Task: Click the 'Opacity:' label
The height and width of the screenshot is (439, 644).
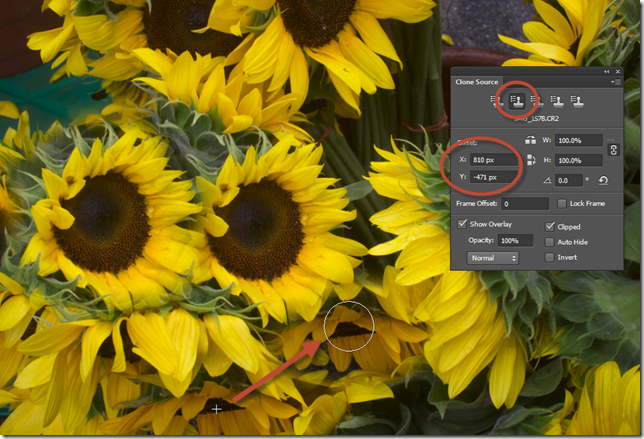Action: tap(481, 240)
